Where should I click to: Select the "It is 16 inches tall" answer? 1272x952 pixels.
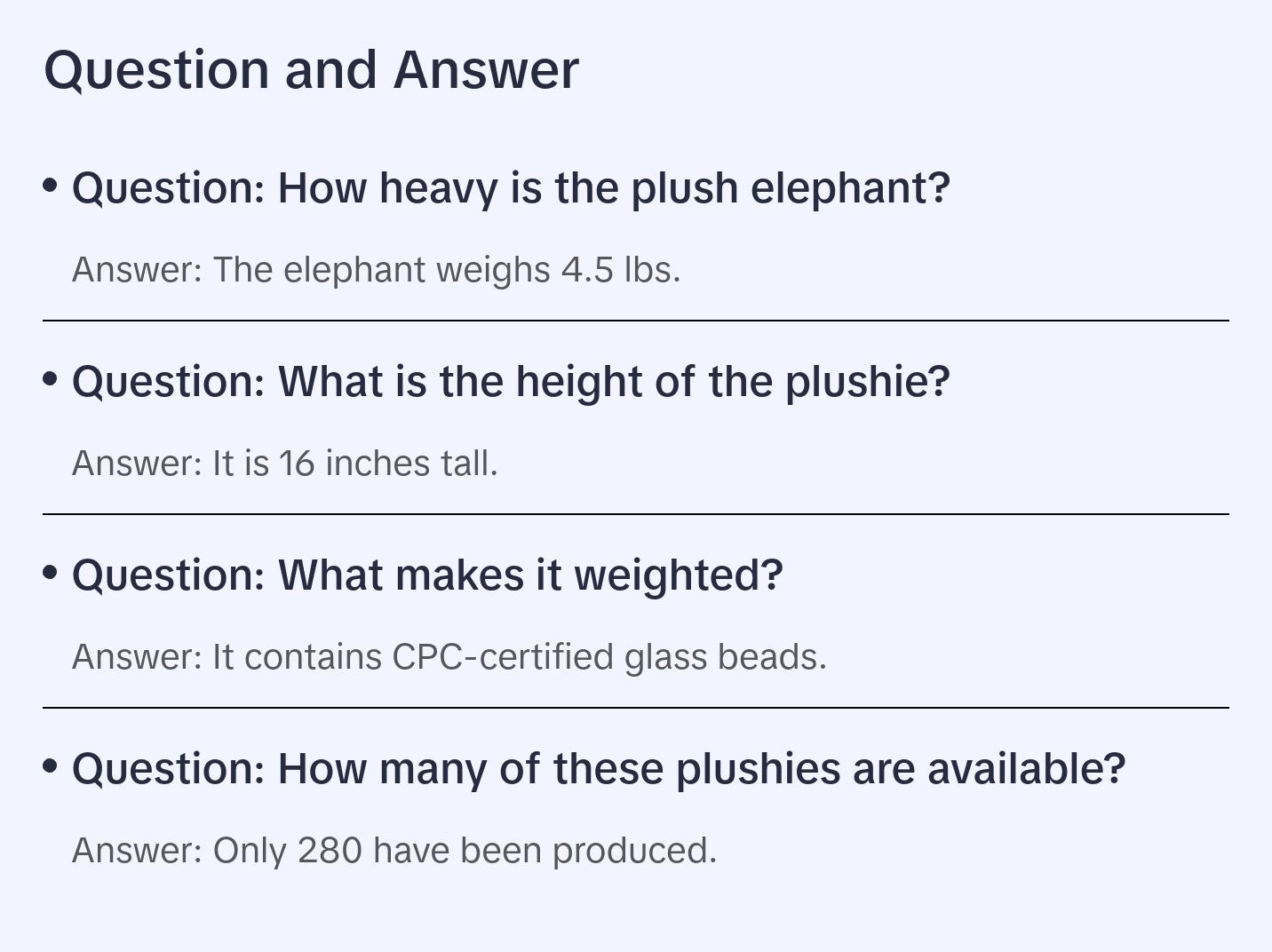(x=284, y=464)
